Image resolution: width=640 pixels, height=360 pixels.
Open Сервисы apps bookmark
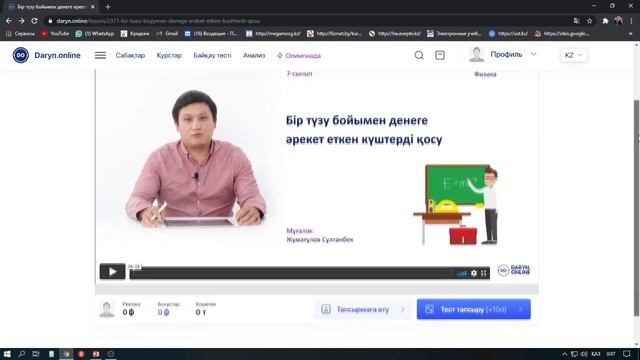click(20, 33)
